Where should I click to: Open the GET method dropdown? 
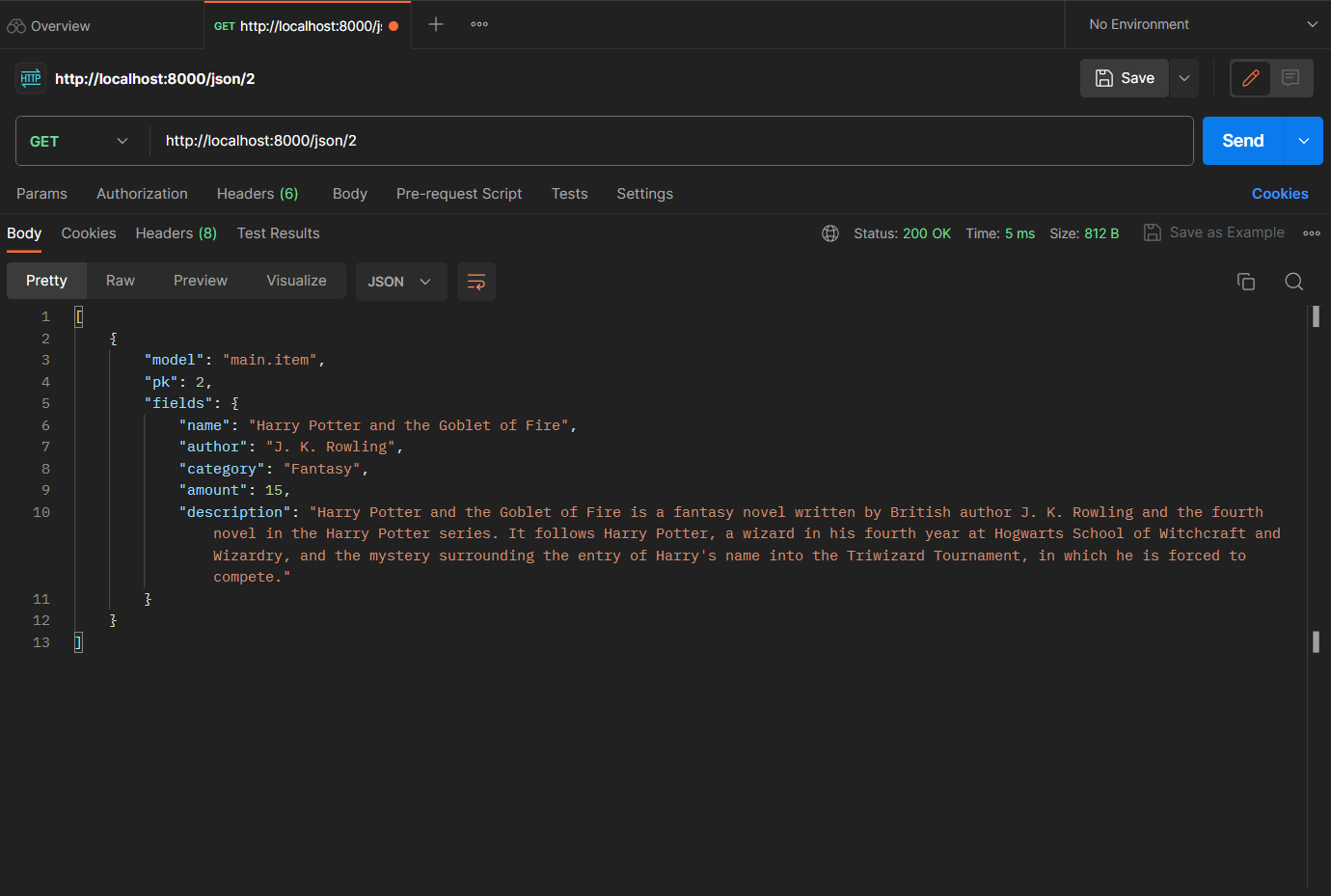79,141
